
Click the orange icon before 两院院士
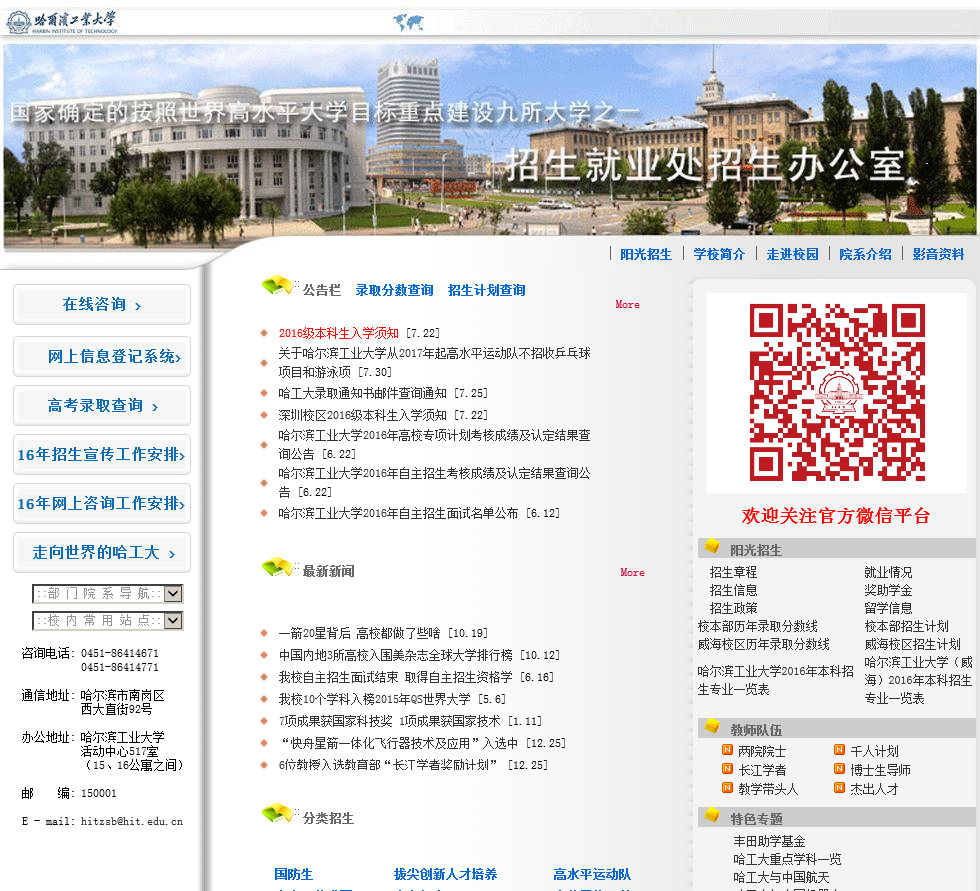727,750
